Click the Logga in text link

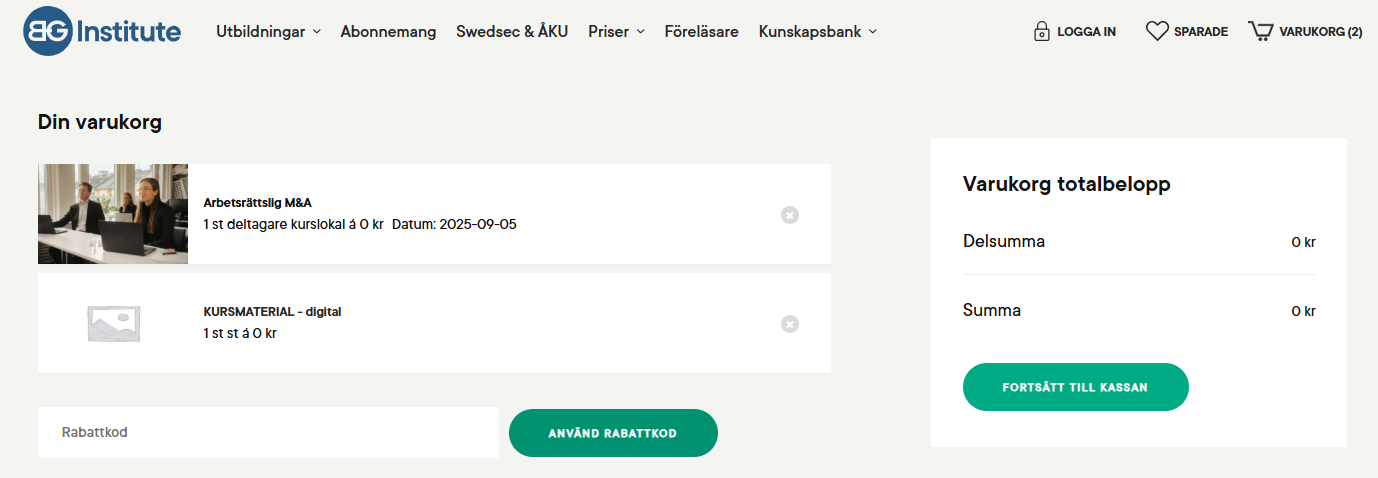1086,32
